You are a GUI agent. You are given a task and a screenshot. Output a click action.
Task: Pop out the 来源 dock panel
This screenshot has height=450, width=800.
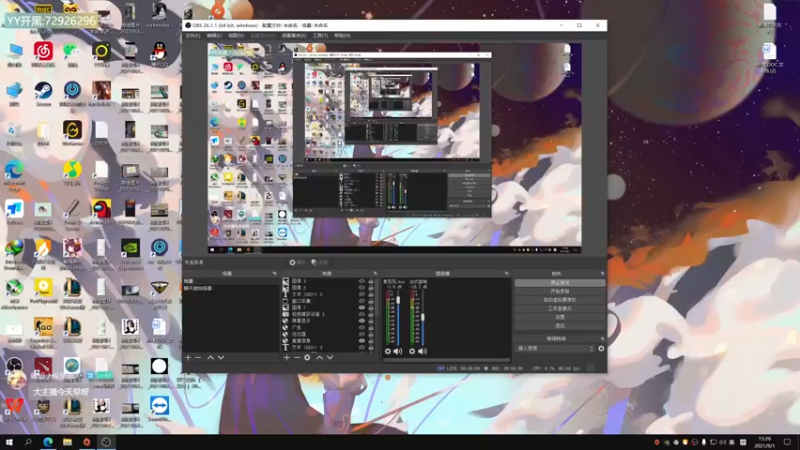375,274
